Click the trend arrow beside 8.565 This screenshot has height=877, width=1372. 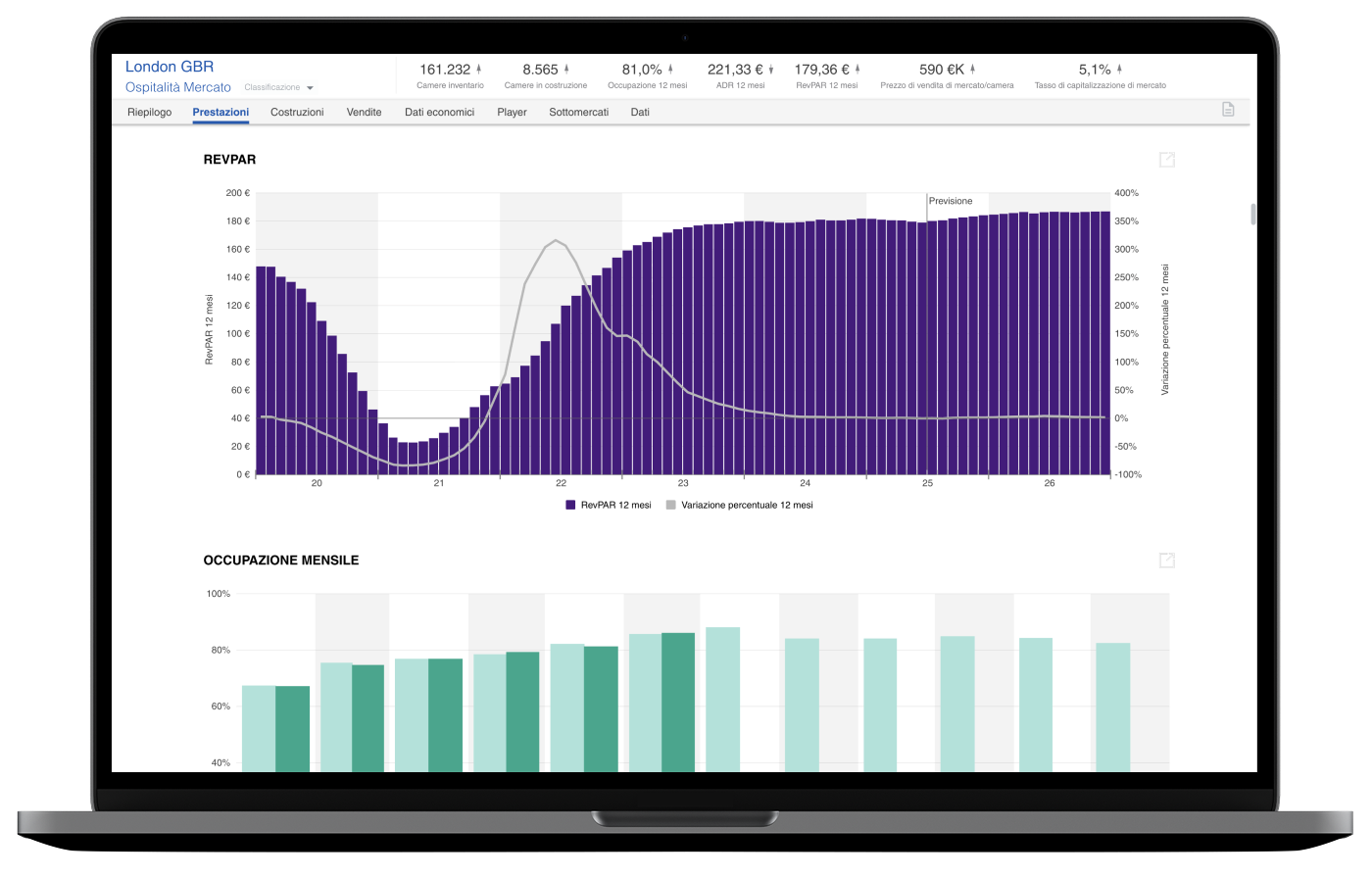click(566, 70)
